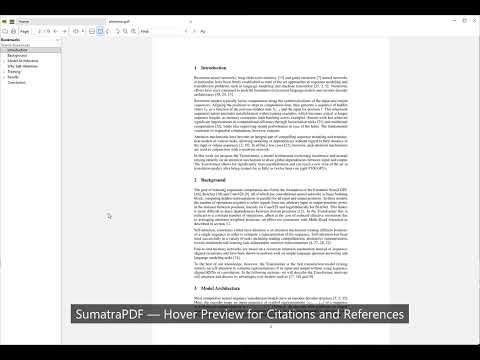Image resolution: width=480 pixels, height=360 pixels.
Task: Minimize the SumatraPDF window
Action: tap(454, 21)
